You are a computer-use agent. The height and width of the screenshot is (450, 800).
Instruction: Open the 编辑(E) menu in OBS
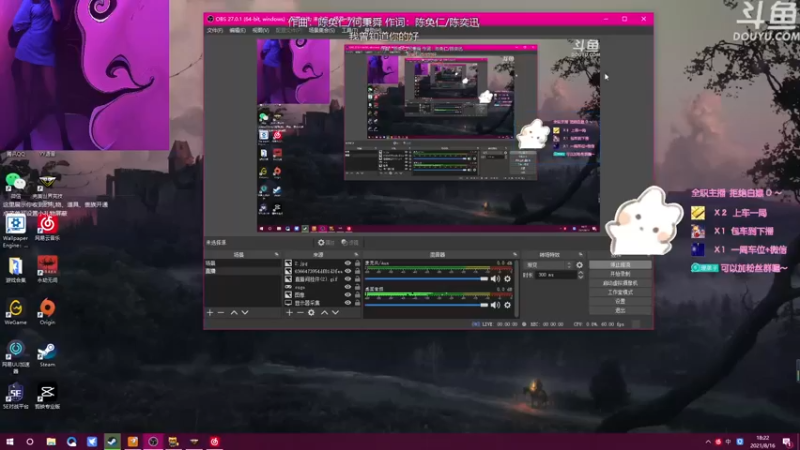click(x=237, y=31)
